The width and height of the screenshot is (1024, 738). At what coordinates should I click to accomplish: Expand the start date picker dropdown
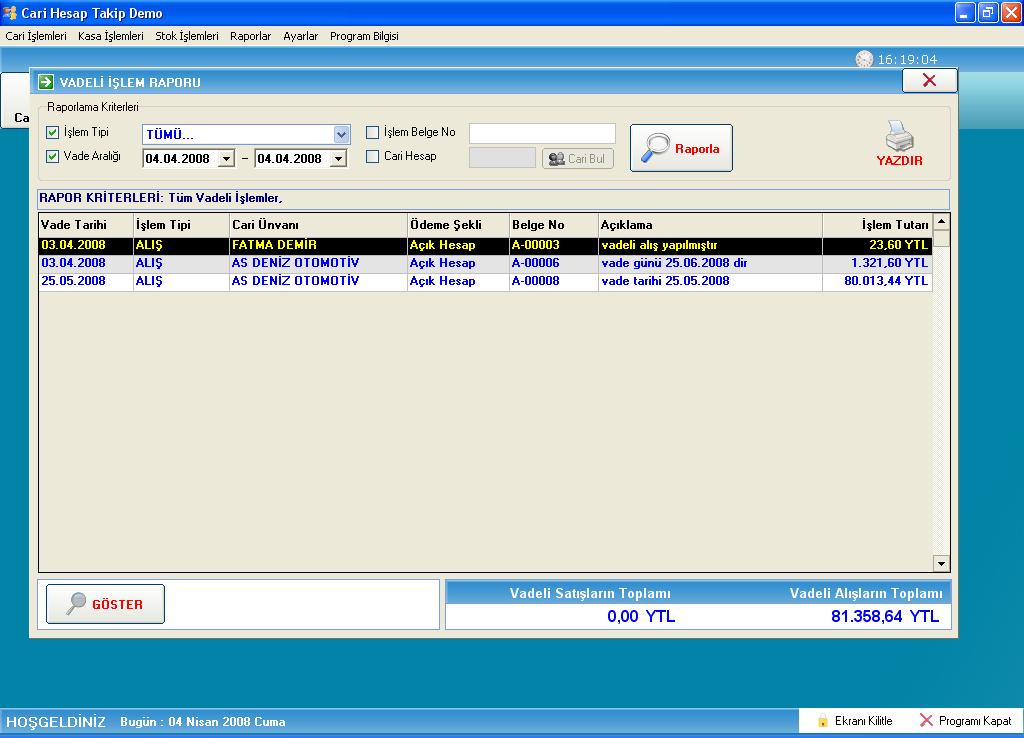[x=225, y=158]
